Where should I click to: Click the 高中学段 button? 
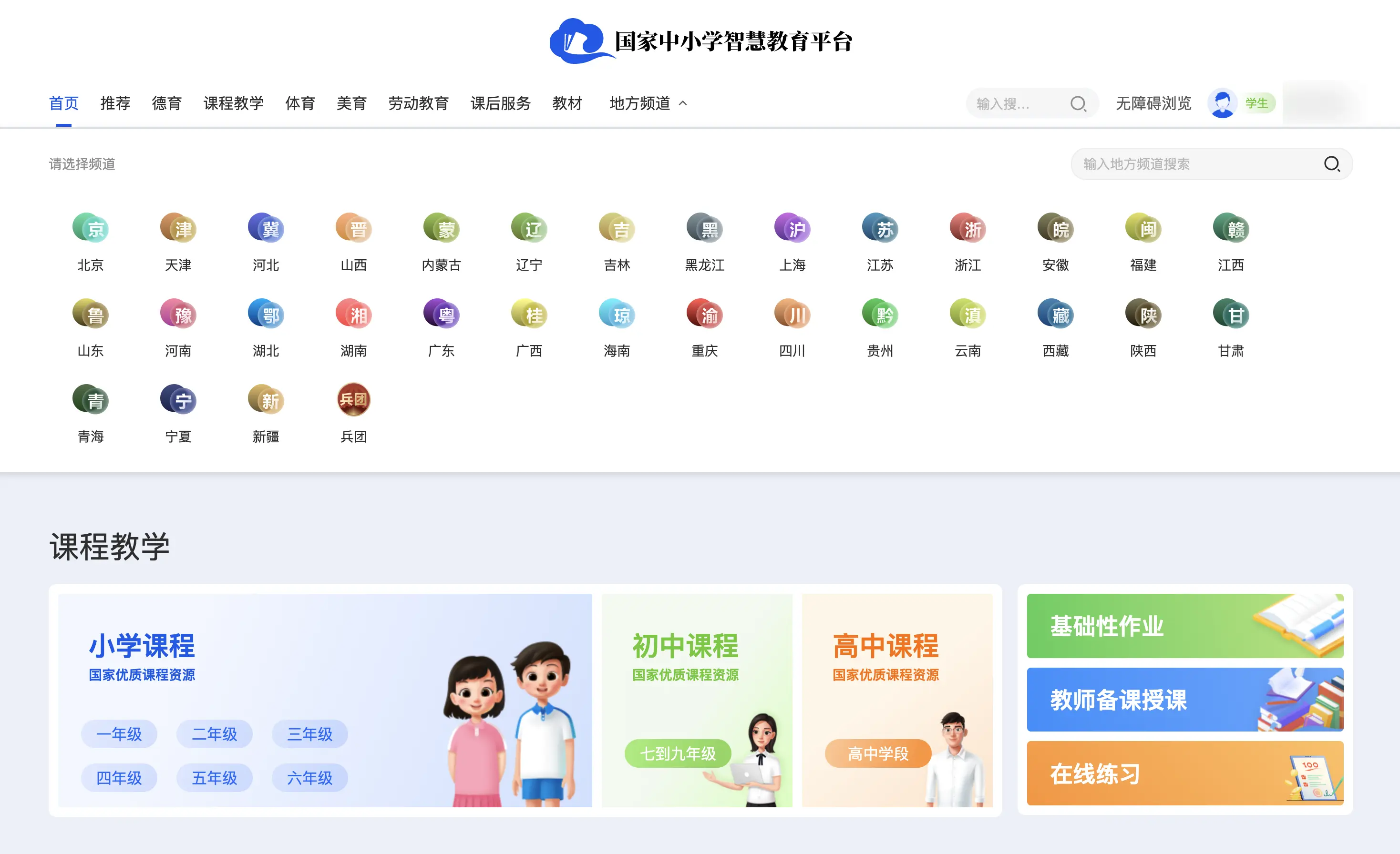click(x=878, y=753)
